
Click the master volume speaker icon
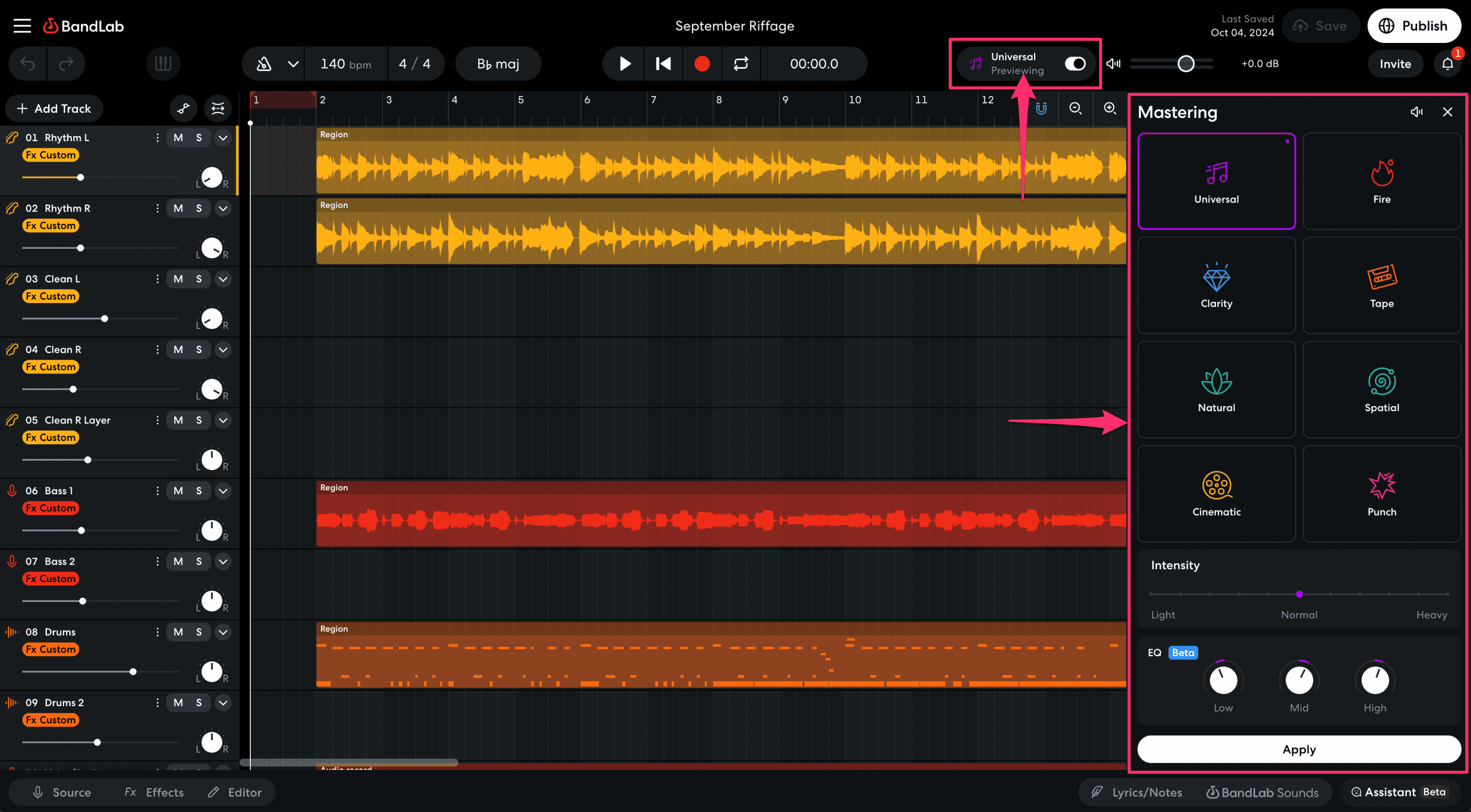(1113, 63)
